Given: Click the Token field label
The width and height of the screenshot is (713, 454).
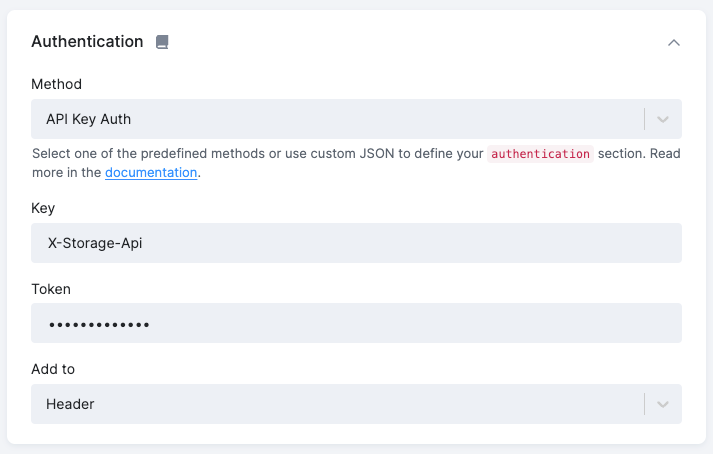Looking at the screenshot, I should (x=51, y=289).
